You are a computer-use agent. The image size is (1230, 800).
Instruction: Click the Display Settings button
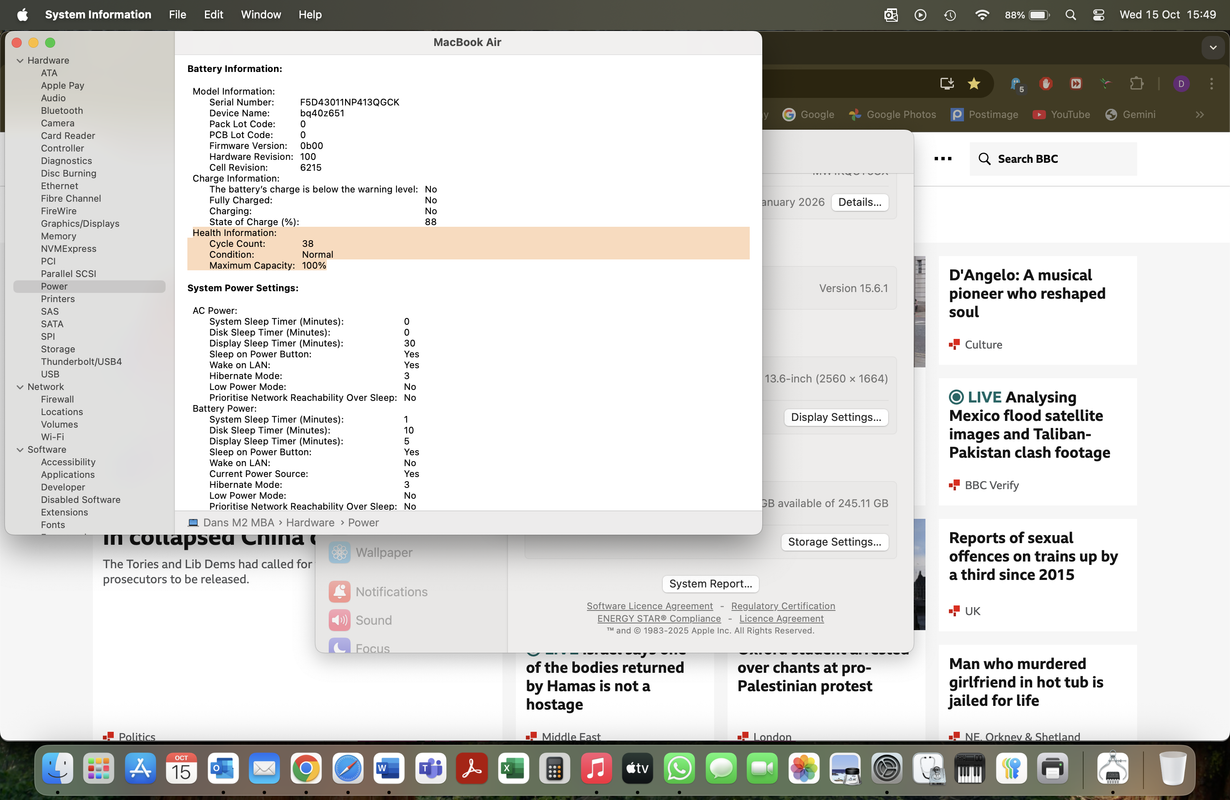(836, 417)
